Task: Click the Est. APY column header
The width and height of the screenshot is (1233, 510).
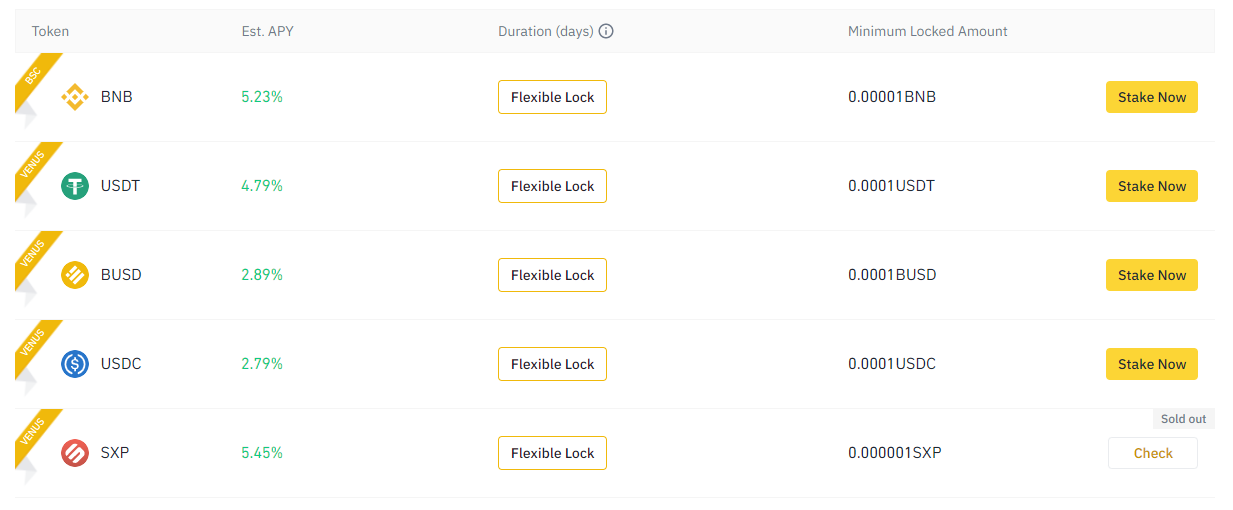Action: pos(267,31)
